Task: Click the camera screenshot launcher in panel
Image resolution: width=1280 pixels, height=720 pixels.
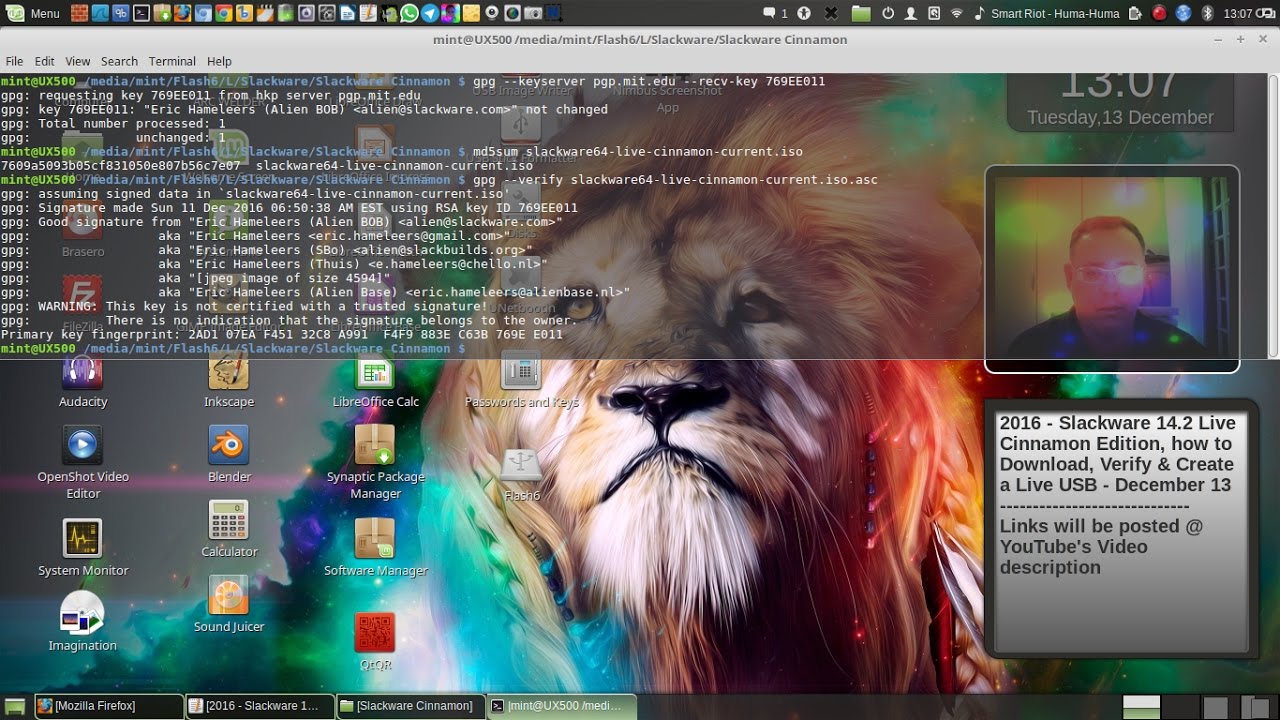Action: (533, 13)
